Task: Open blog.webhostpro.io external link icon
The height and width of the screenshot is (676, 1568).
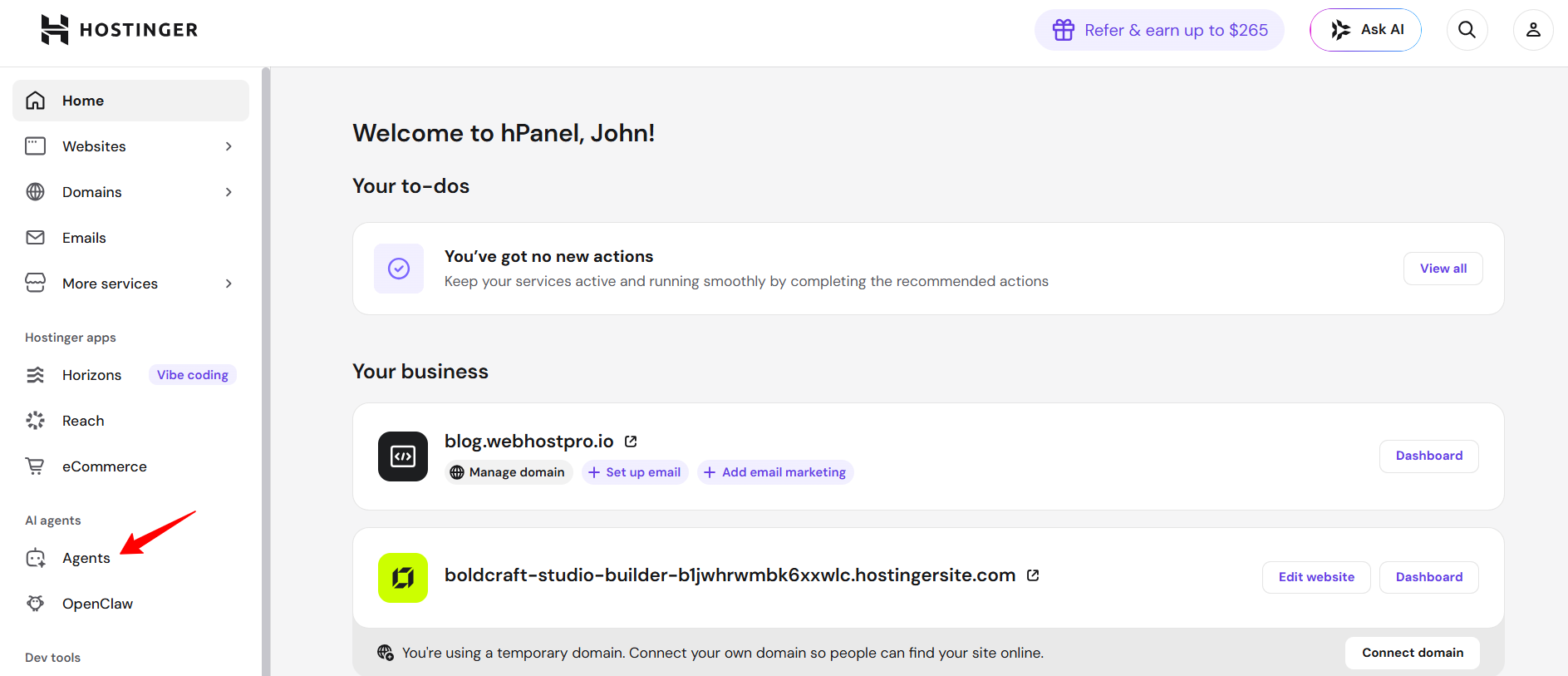Action: (631, 442)
